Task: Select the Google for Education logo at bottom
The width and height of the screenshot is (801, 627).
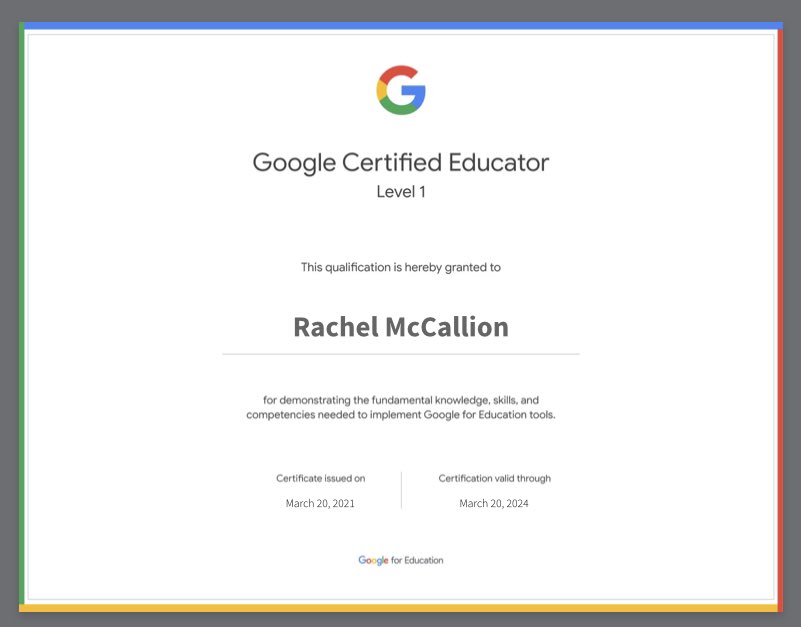Action: pos(401,560)
